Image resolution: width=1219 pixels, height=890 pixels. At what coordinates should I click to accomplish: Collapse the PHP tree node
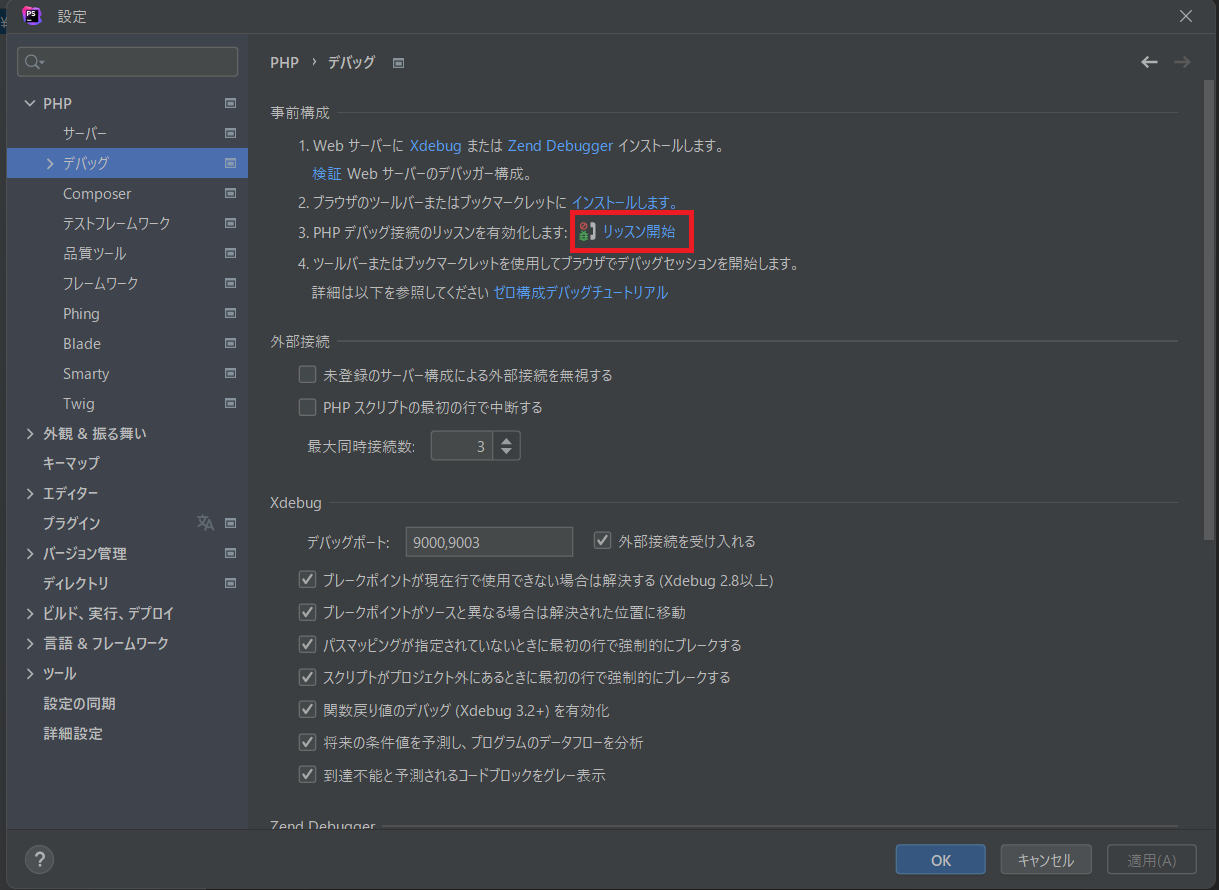pos(29,103)
